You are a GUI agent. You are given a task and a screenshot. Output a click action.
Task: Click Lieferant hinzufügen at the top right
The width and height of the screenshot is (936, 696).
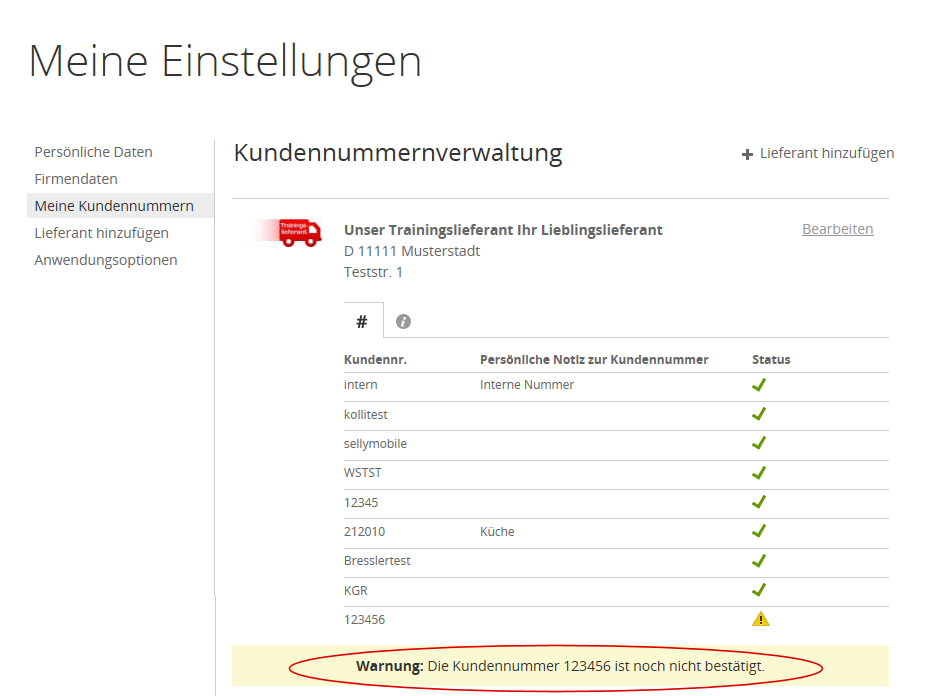(x=826, y=153)
